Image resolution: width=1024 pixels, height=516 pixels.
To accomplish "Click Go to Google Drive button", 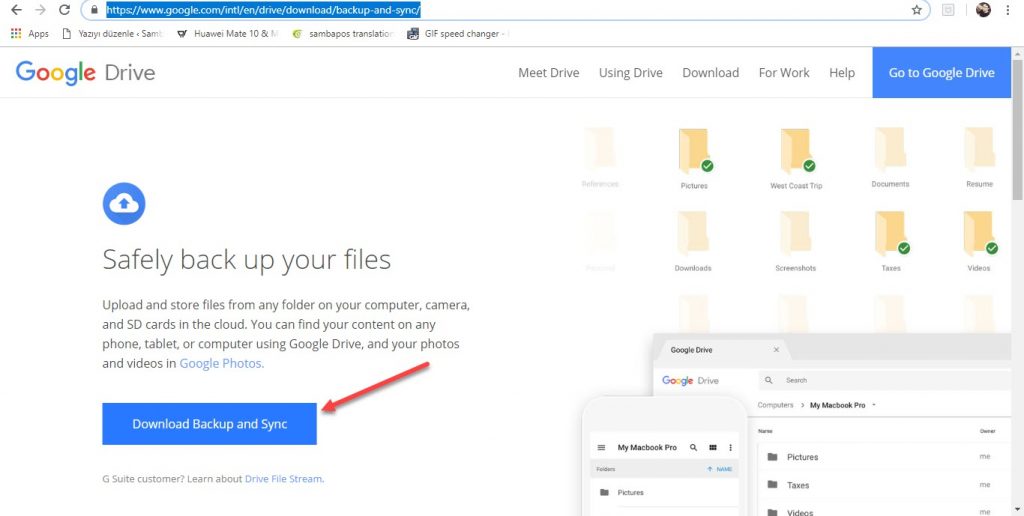I will [x=942, y=73].
